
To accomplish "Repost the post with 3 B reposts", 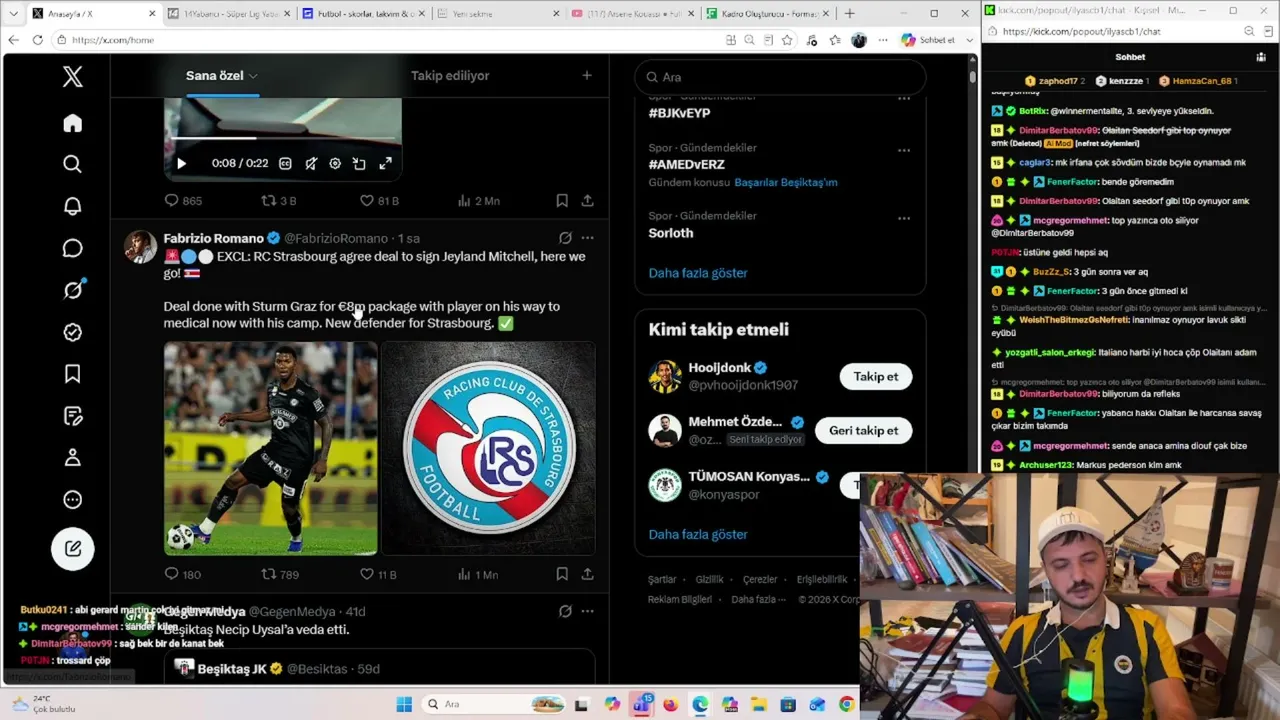I will tap(279, 200).
